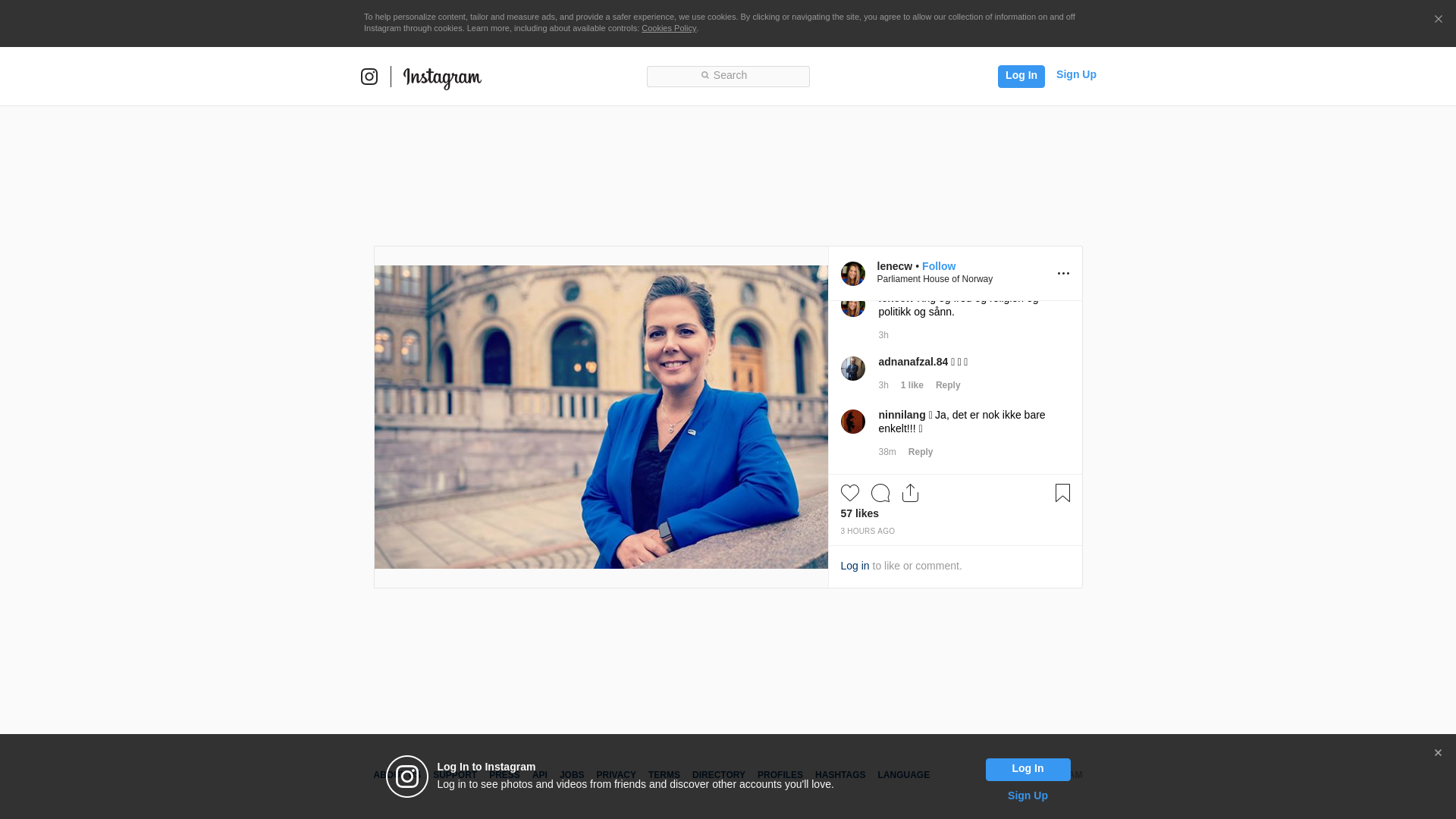
Task: Open the HASHTAGS footer link
Action: tap(839, 775)
